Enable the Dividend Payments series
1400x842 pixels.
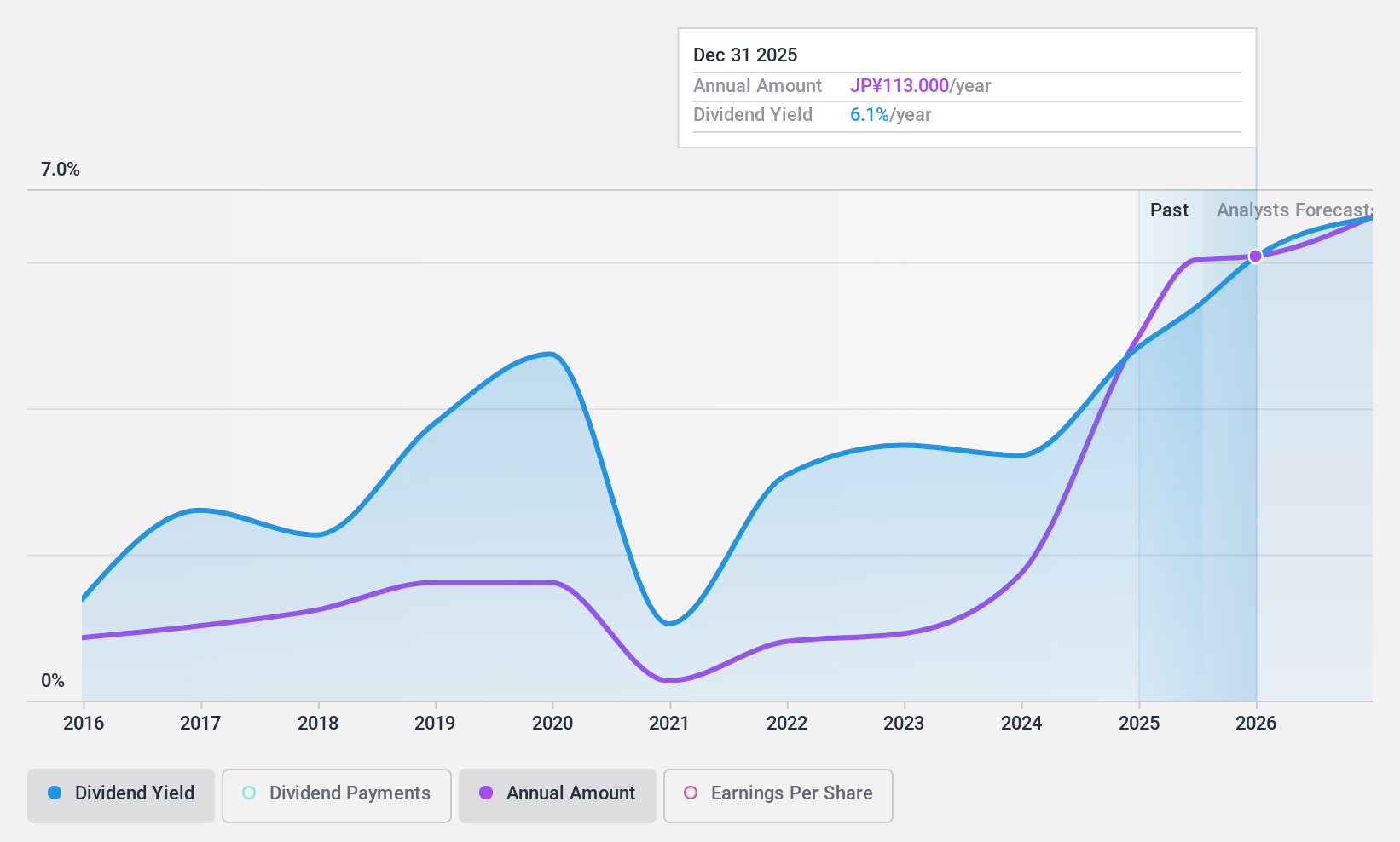(337, 796)
